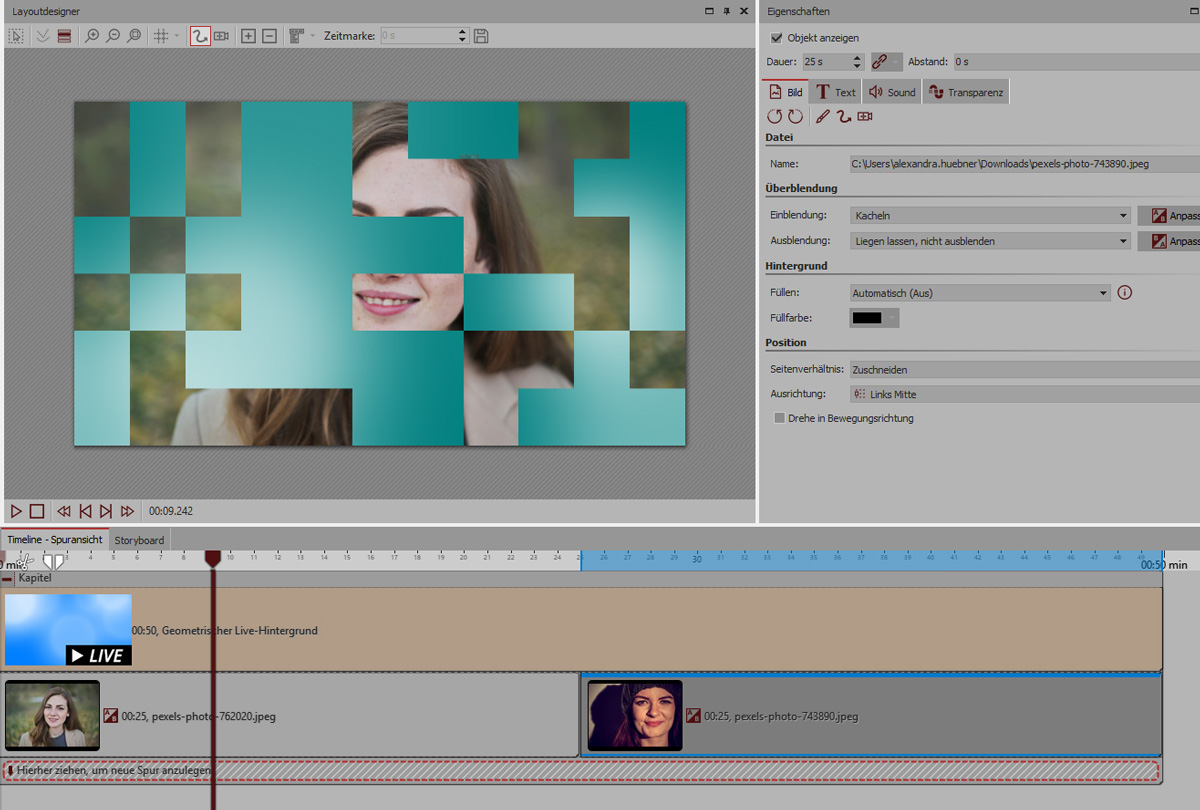Image resolution: width=1200 pixels, height=810 pixels.
Task: Toggle the grid display icon
Action: pyautogui.click(x=160, y=36)
